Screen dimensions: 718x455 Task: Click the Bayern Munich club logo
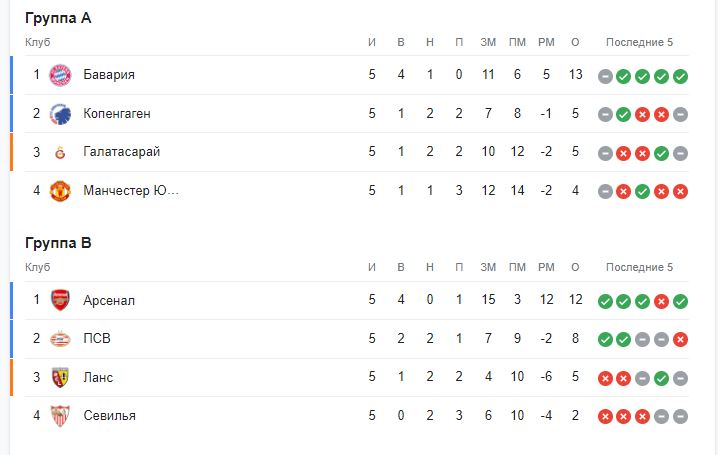(60, 75)
